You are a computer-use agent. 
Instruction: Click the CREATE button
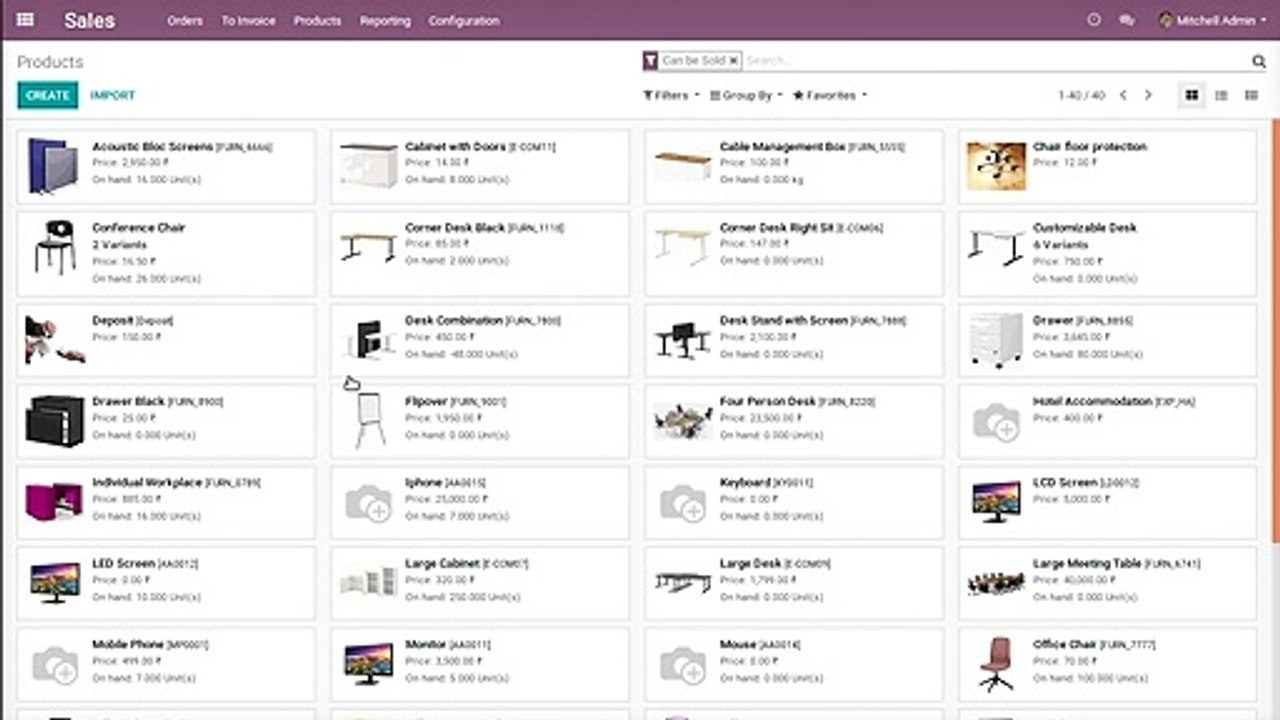[x=47, y=95]
